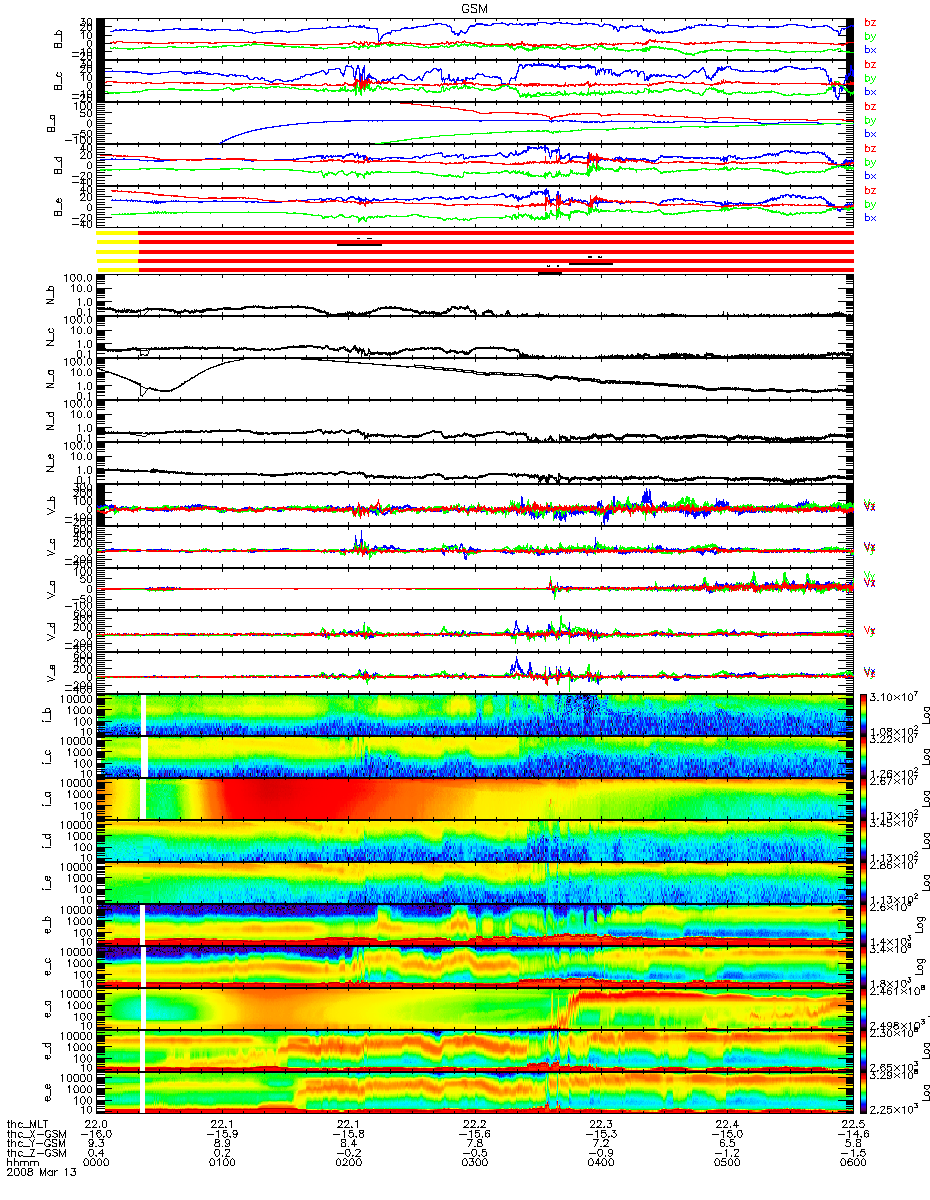Click the blue bx legend of B_e
Image resolution: width=930 pixels, height=1200 pixels.
click(x=870, y=217)
